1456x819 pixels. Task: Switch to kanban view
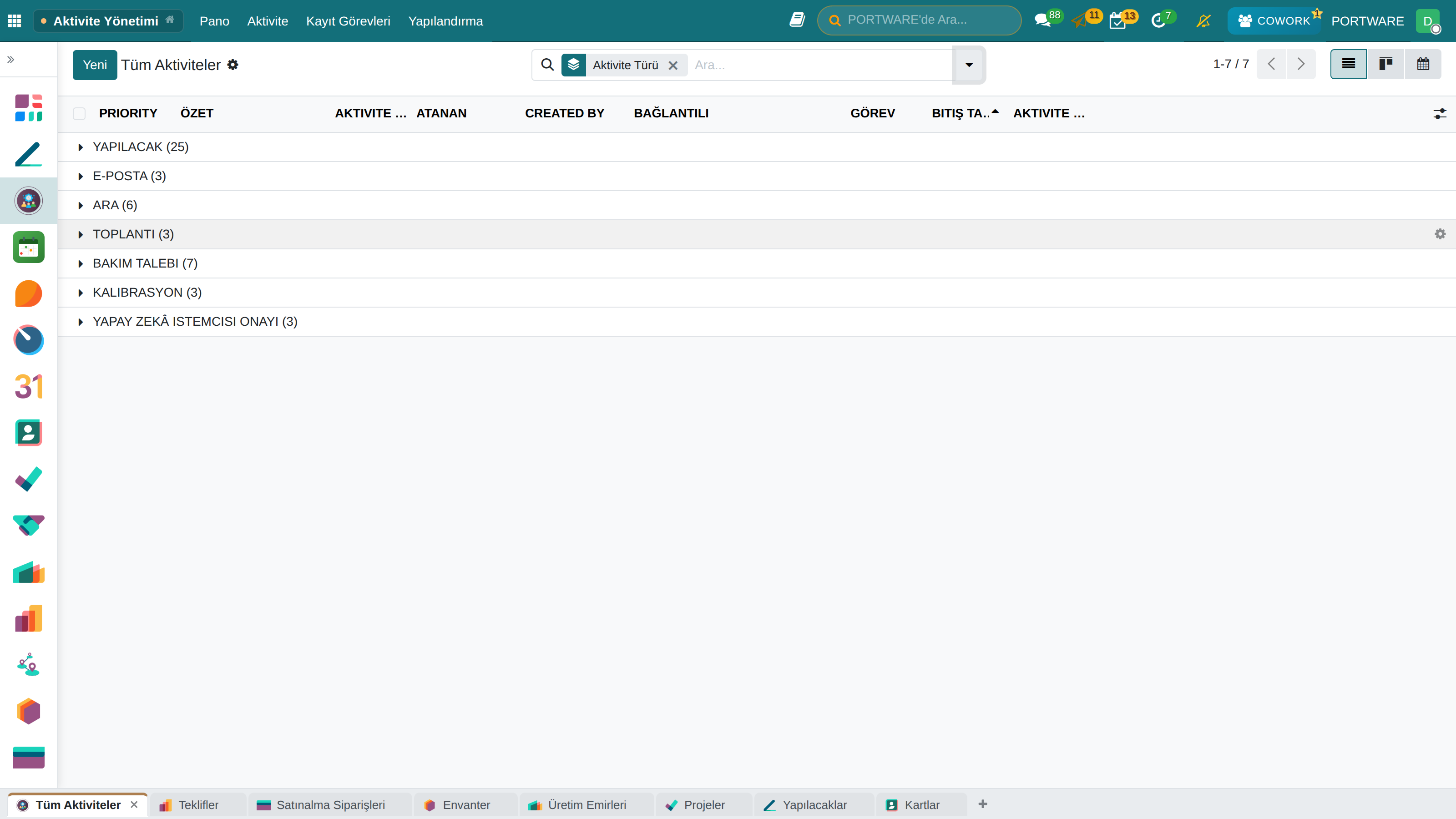point(1385,64)
